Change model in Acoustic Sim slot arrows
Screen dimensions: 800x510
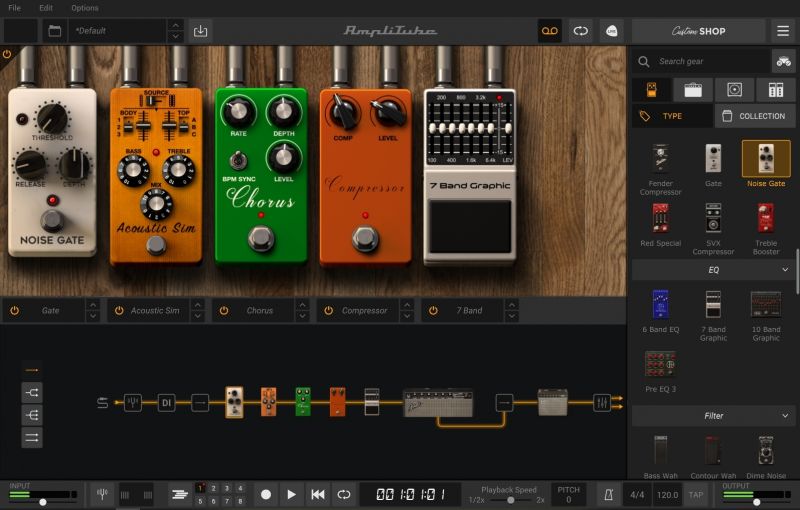pyautogui.click(x=197, y=311)
